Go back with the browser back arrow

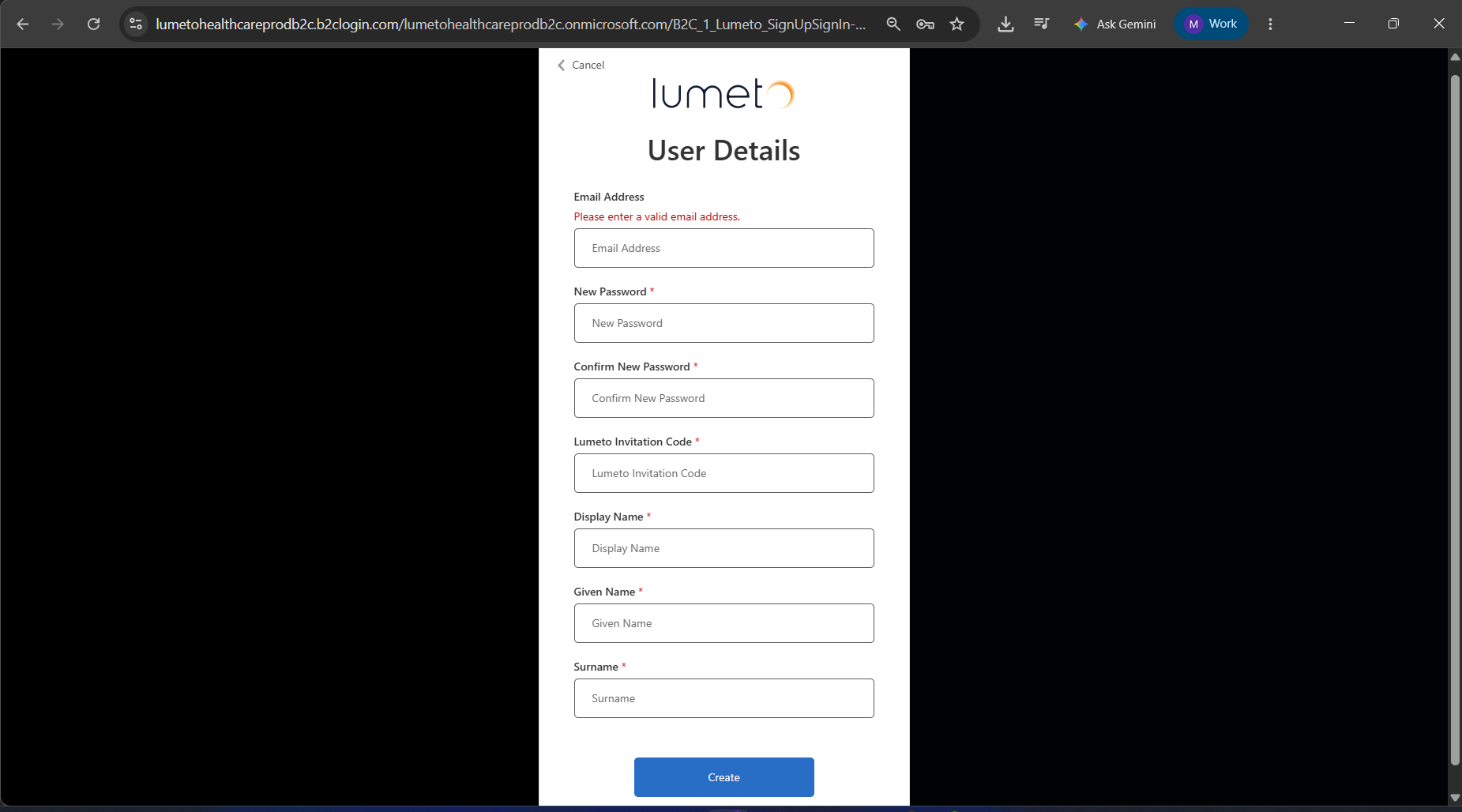point(23,24)
